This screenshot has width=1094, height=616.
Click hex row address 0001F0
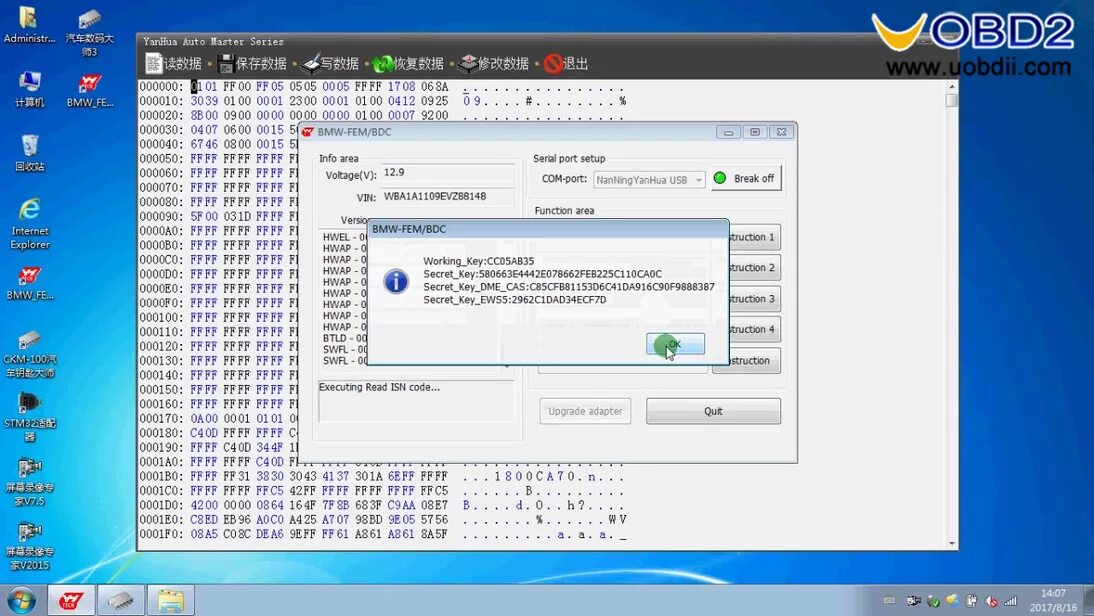tap(160, 534)
